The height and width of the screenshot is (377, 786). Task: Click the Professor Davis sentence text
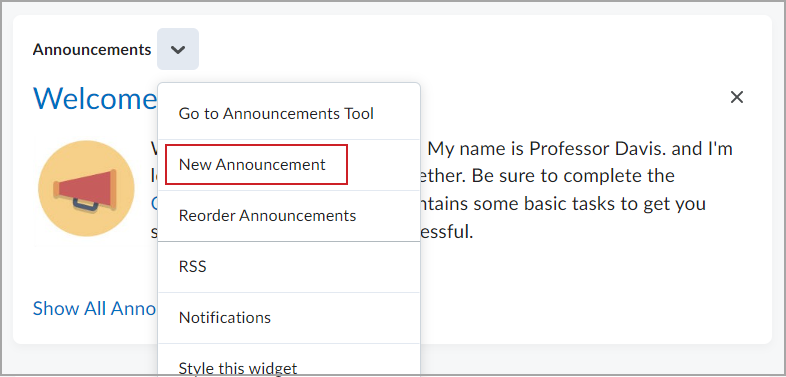pyautogui.click(x=580, y=149)
